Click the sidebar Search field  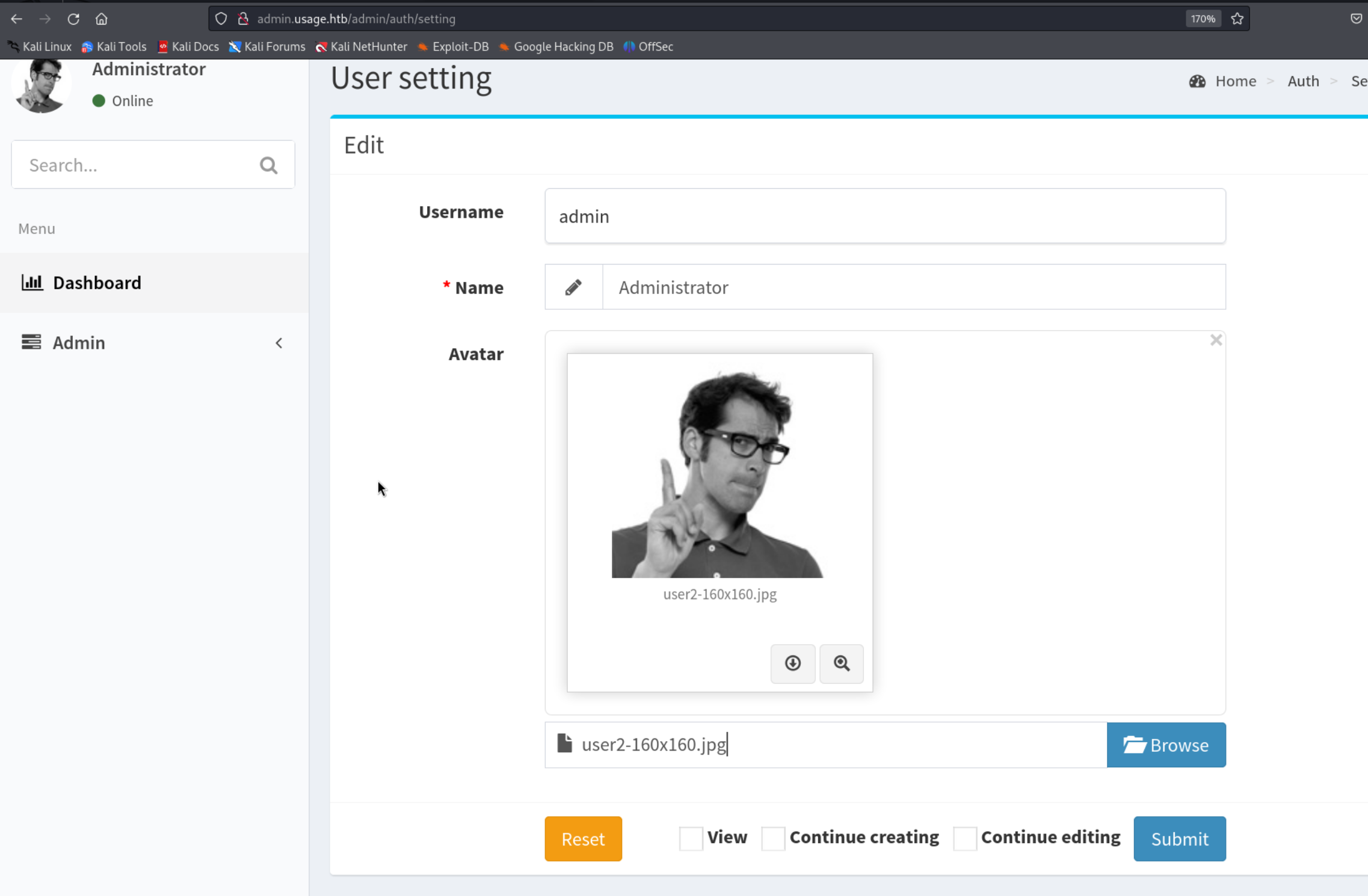[153, 165]
